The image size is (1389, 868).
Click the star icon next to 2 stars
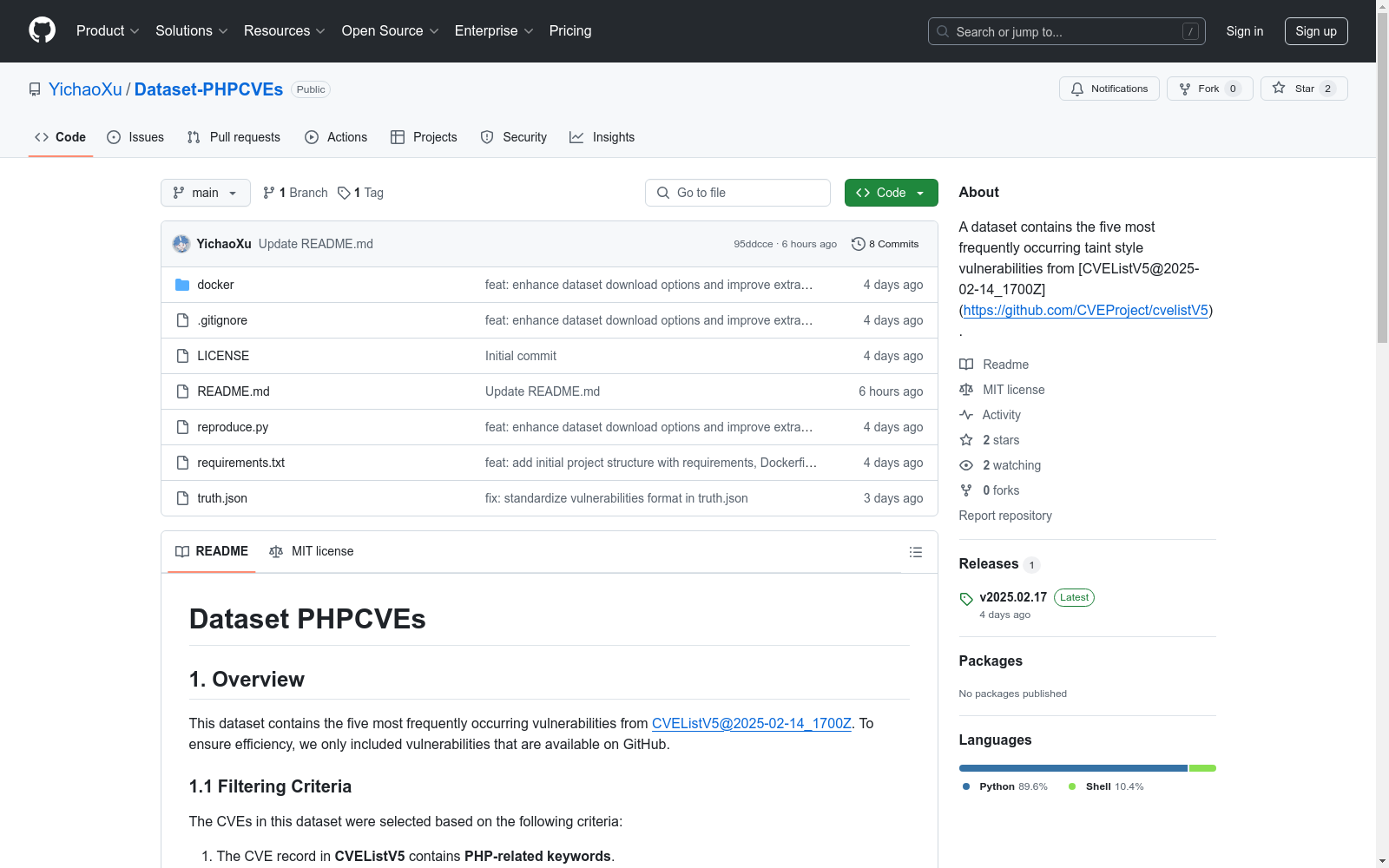click(966, 440)
